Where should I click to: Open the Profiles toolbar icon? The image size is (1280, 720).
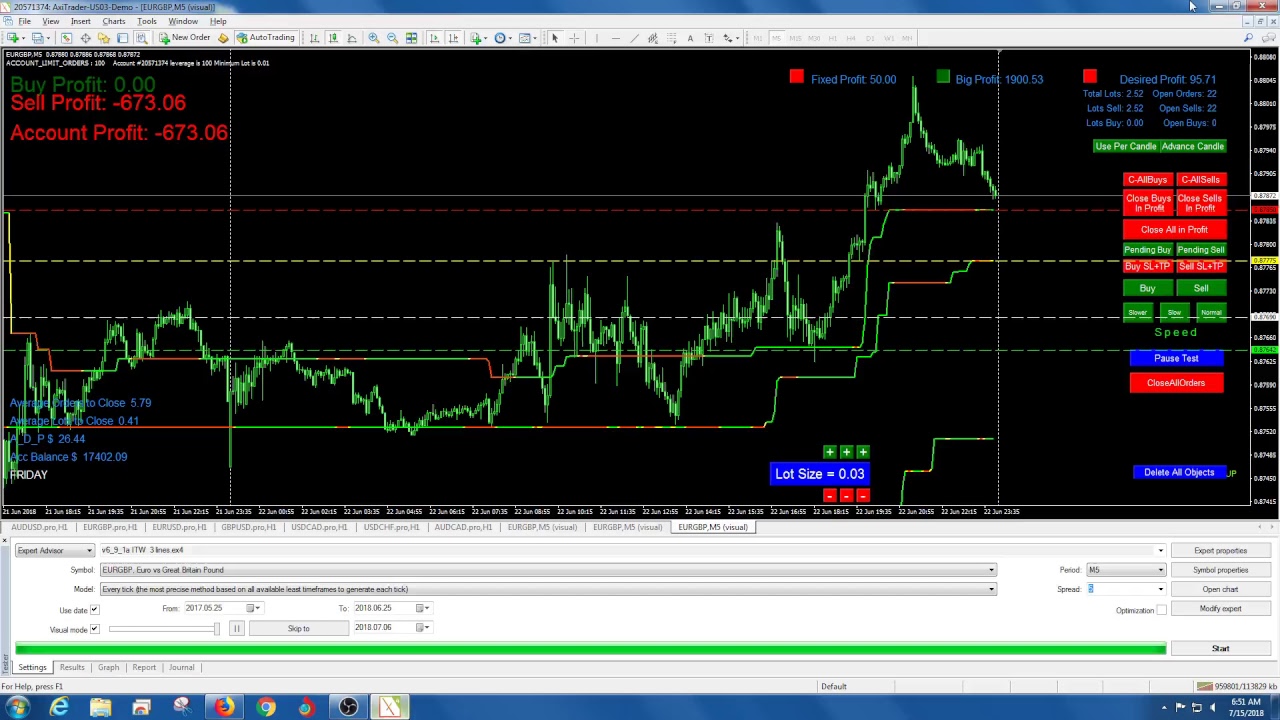38,38
